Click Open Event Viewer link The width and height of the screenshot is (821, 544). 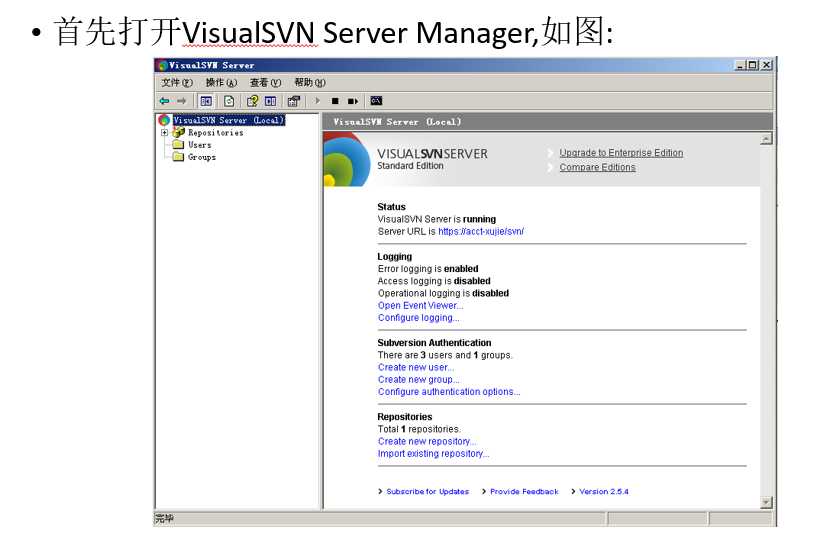tap(420, 305)
